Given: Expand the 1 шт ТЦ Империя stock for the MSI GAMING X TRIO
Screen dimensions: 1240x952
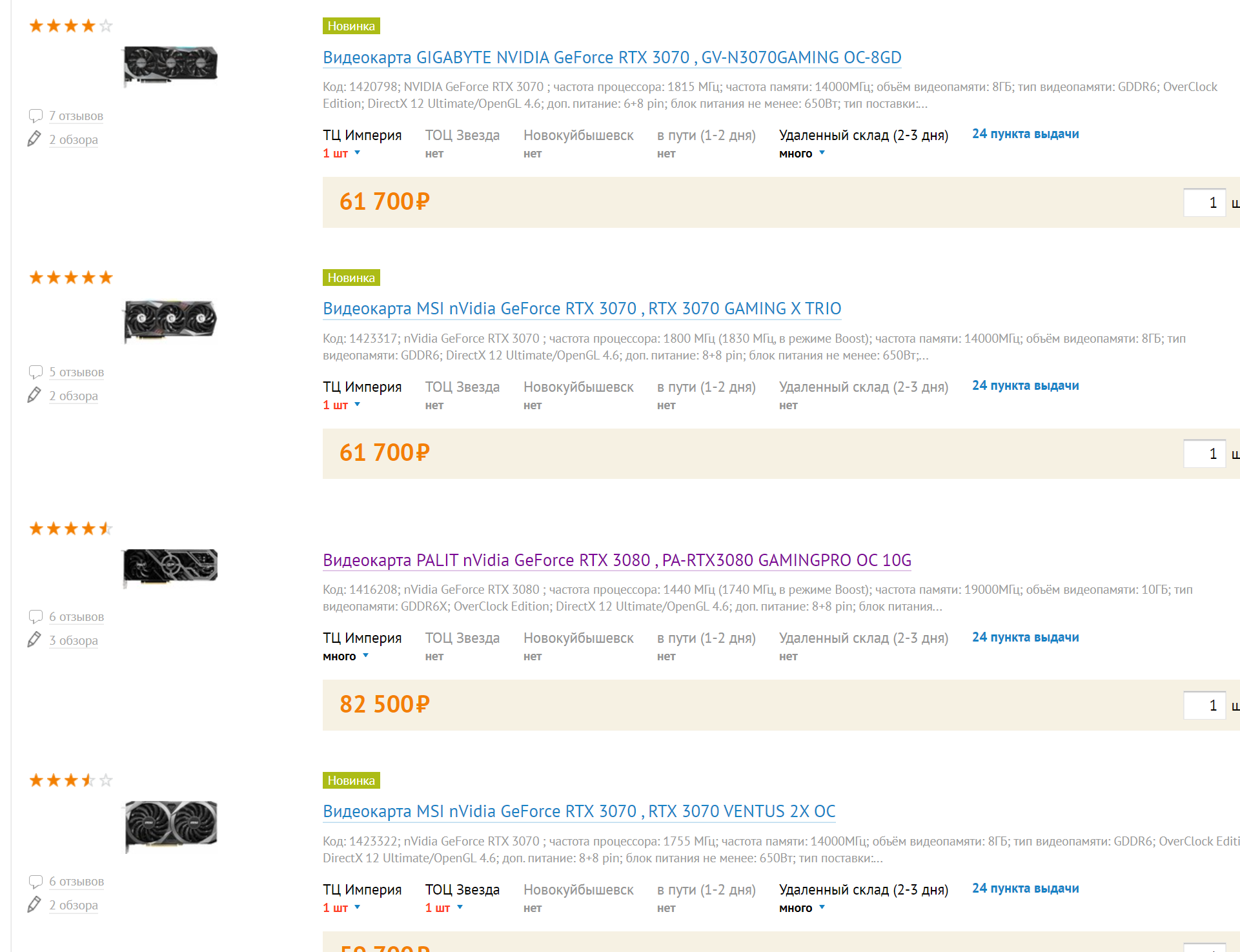Looking at the screenshot, I should tap(341, 405).
